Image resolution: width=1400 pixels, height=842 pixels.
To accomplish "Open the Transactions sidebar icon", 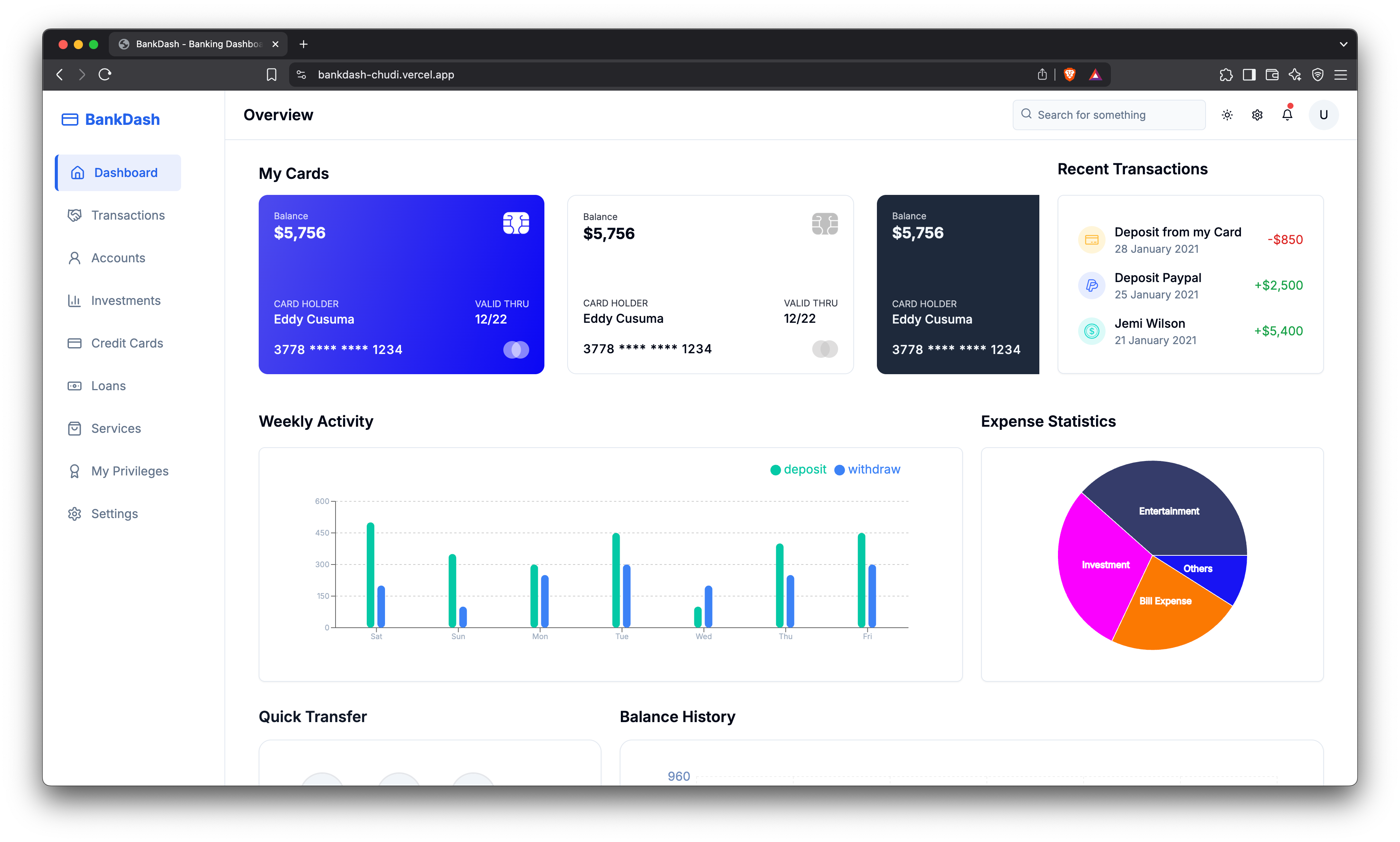I will pos(75,215).
